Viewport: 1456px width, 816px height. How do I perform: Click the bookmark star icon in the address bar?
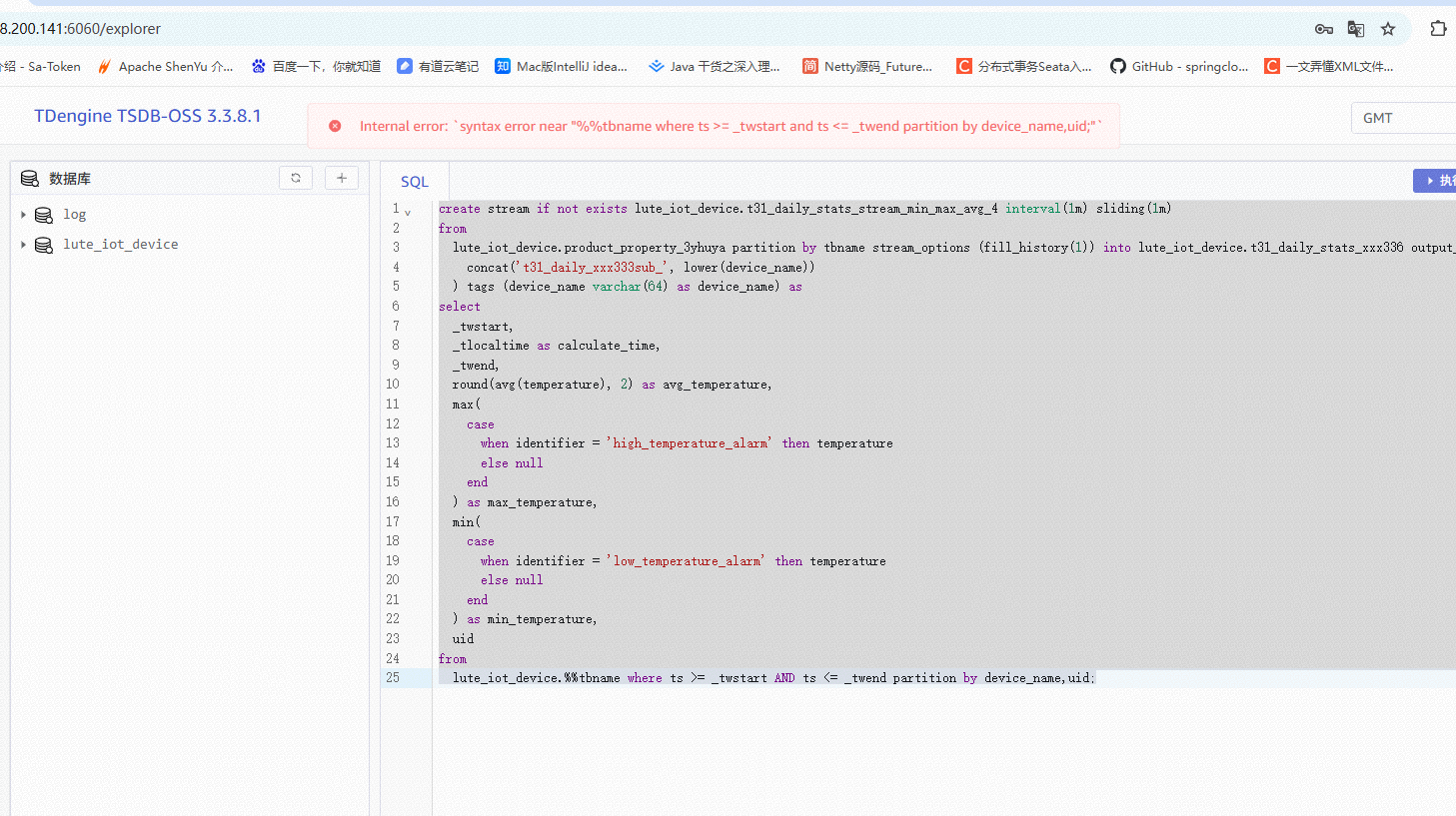[1388, 29]
